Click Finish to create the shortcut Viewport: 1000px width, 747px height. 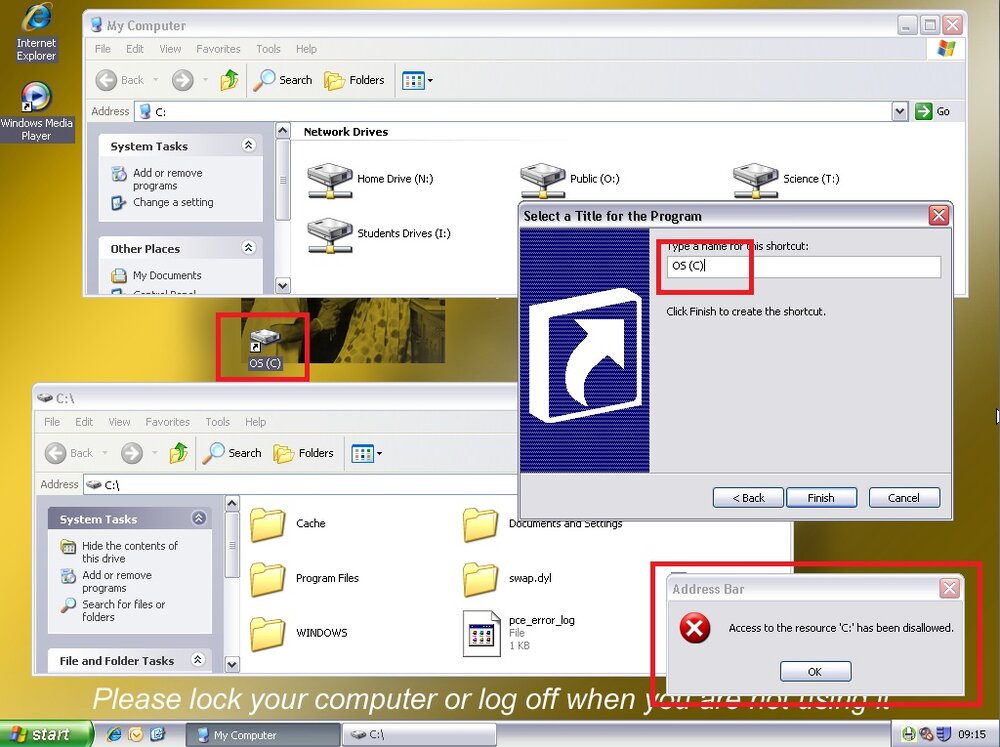point(821,498)
